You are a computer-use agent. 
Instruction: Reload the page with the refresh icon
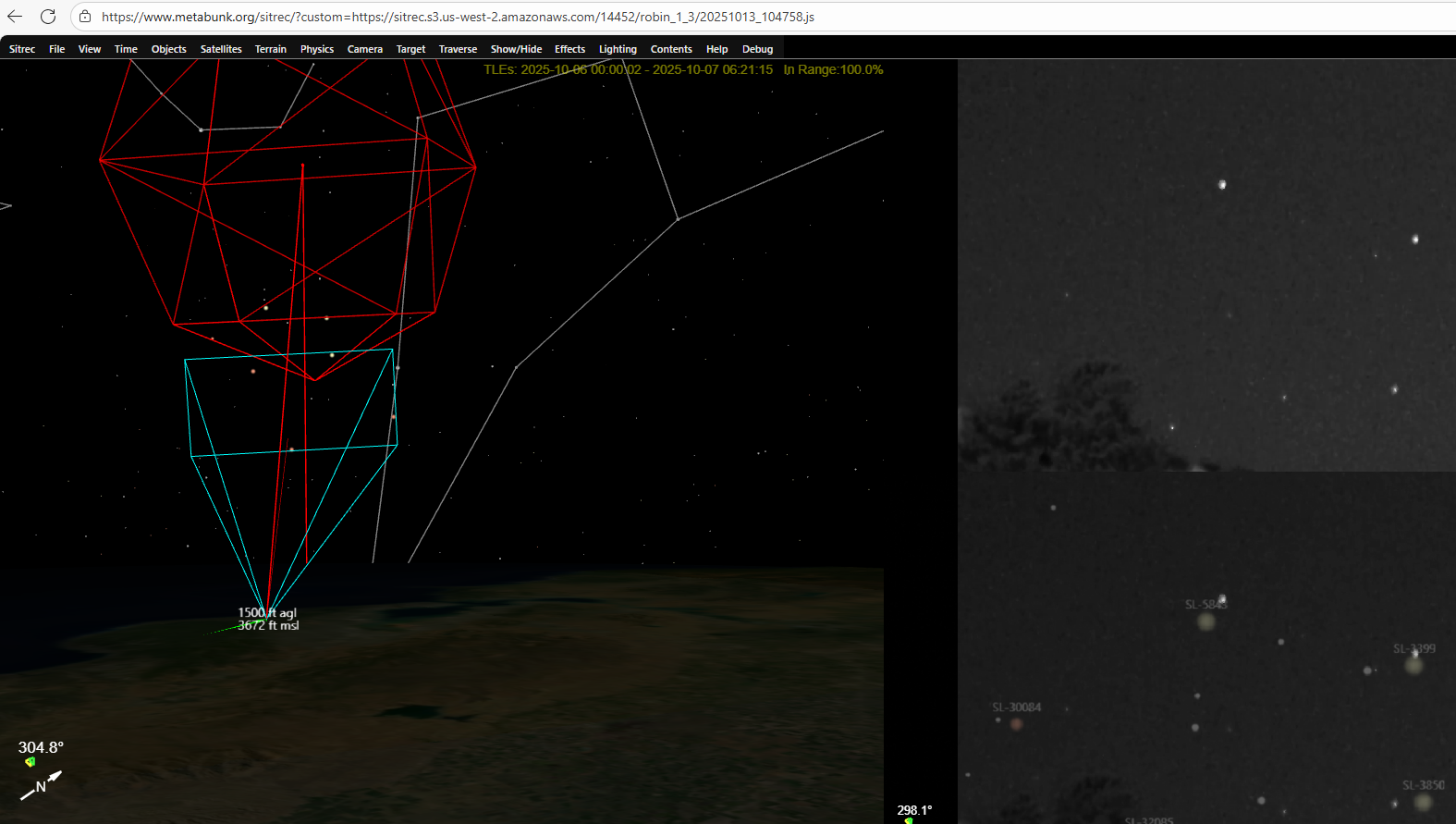click(48, 17)
